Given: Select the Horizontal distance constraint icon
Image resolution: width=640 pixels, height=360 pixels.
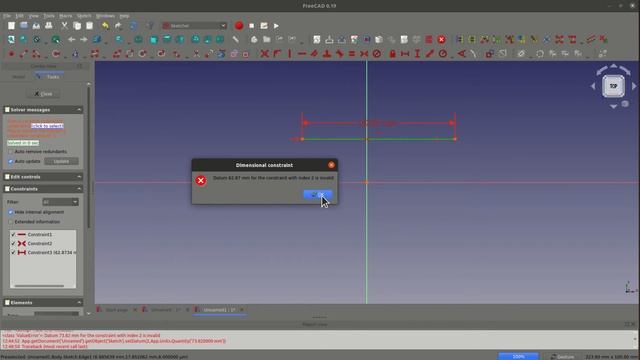Looking at the screenshot, I should pyautogui.click(x=405, y=53).
